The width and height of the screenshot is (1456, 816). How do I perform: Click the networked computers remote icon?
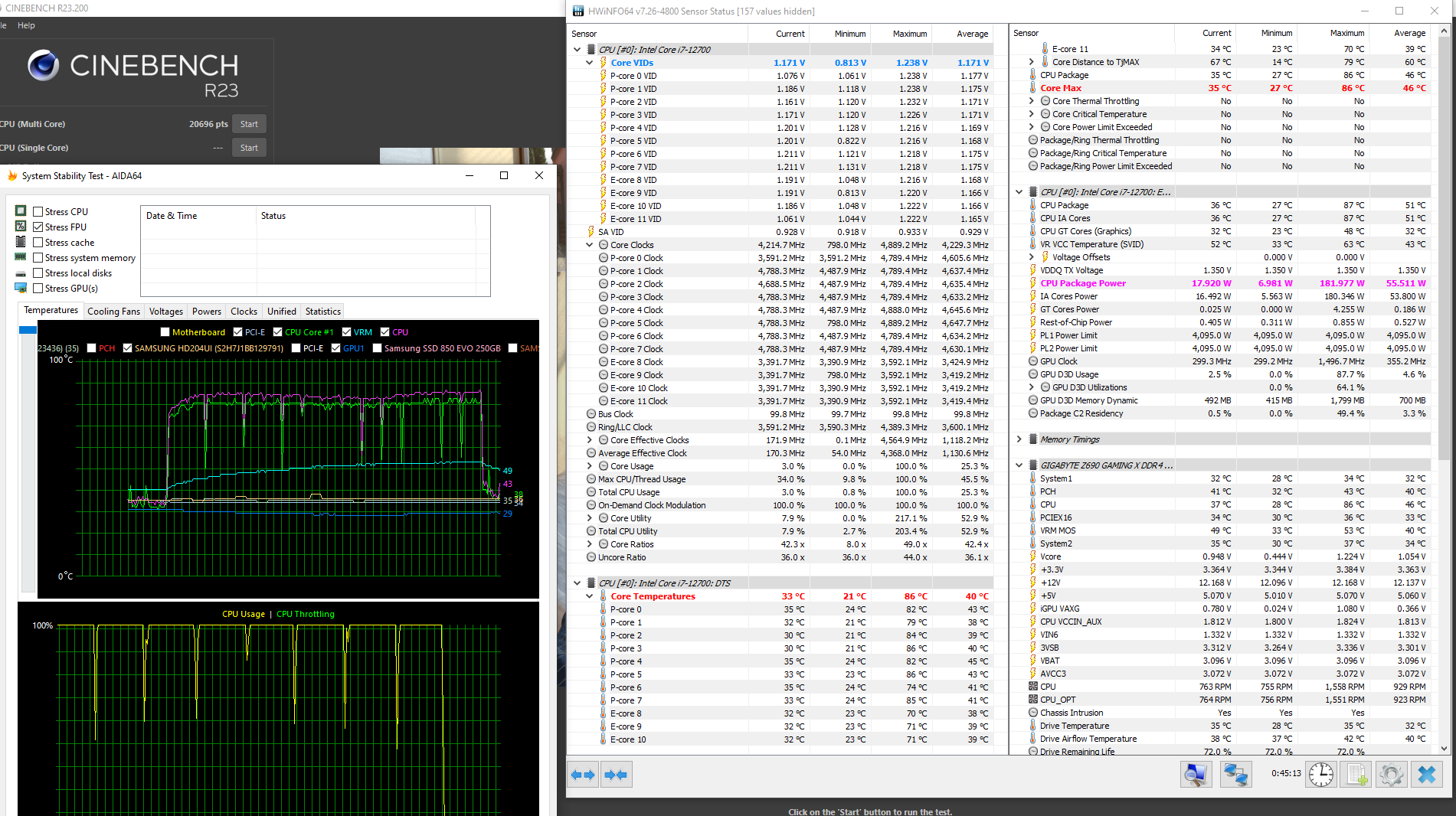click(1235, 775)
